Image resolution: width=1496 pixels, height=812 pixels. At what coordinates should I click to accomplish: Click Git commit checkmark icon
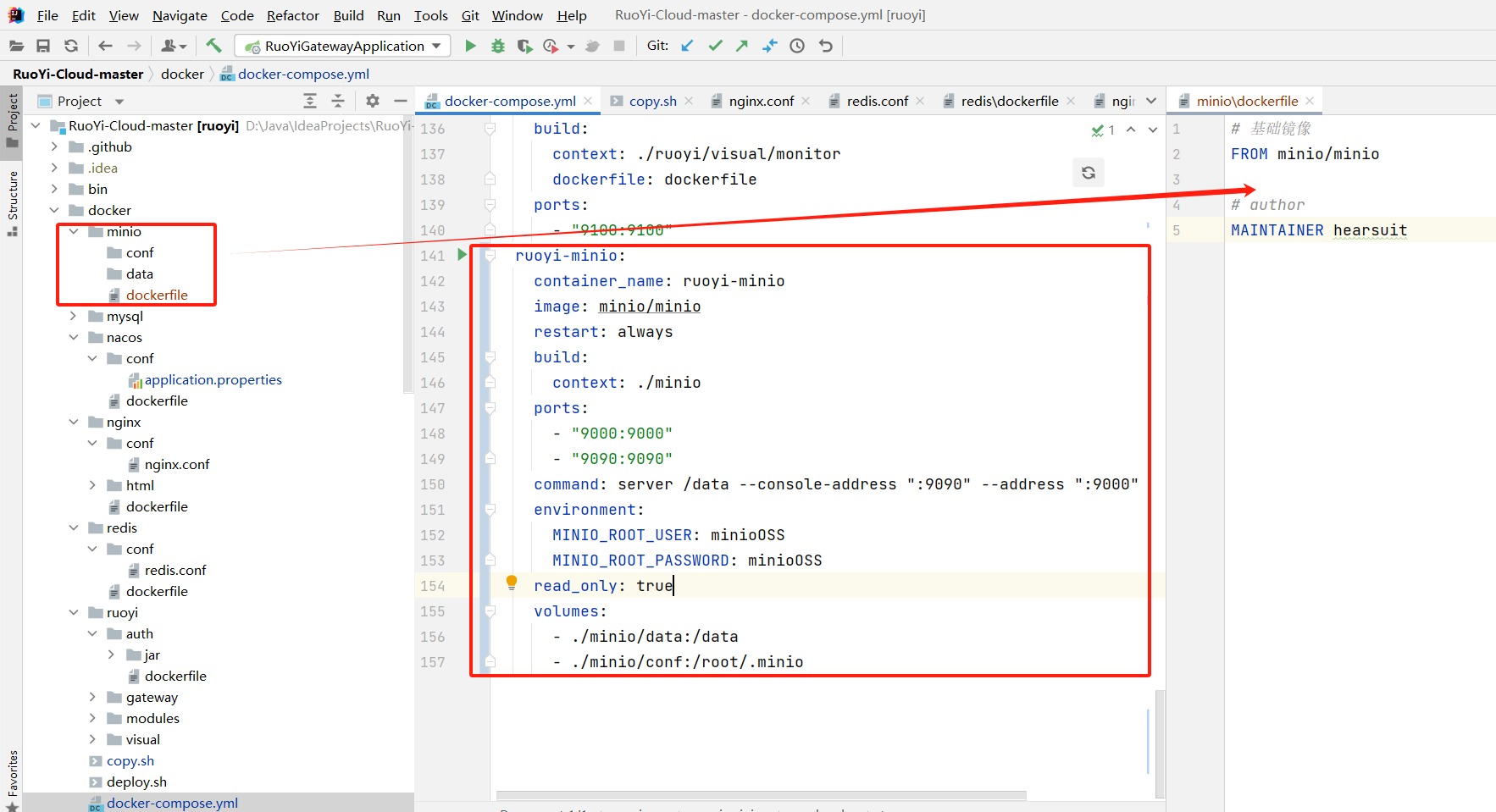tap(715, 46)
